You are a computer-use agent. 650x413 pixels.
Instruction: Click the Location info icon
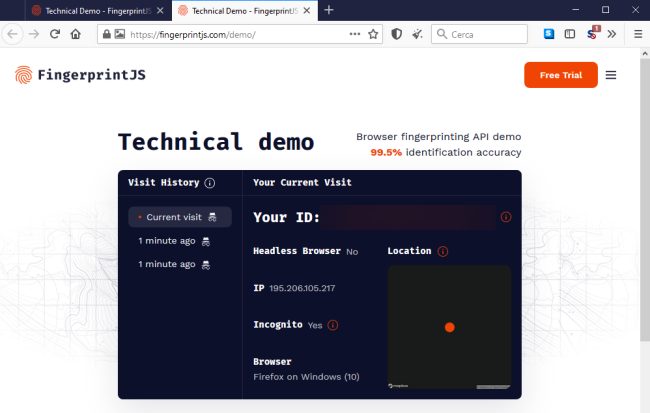click(x=442, y=251)
